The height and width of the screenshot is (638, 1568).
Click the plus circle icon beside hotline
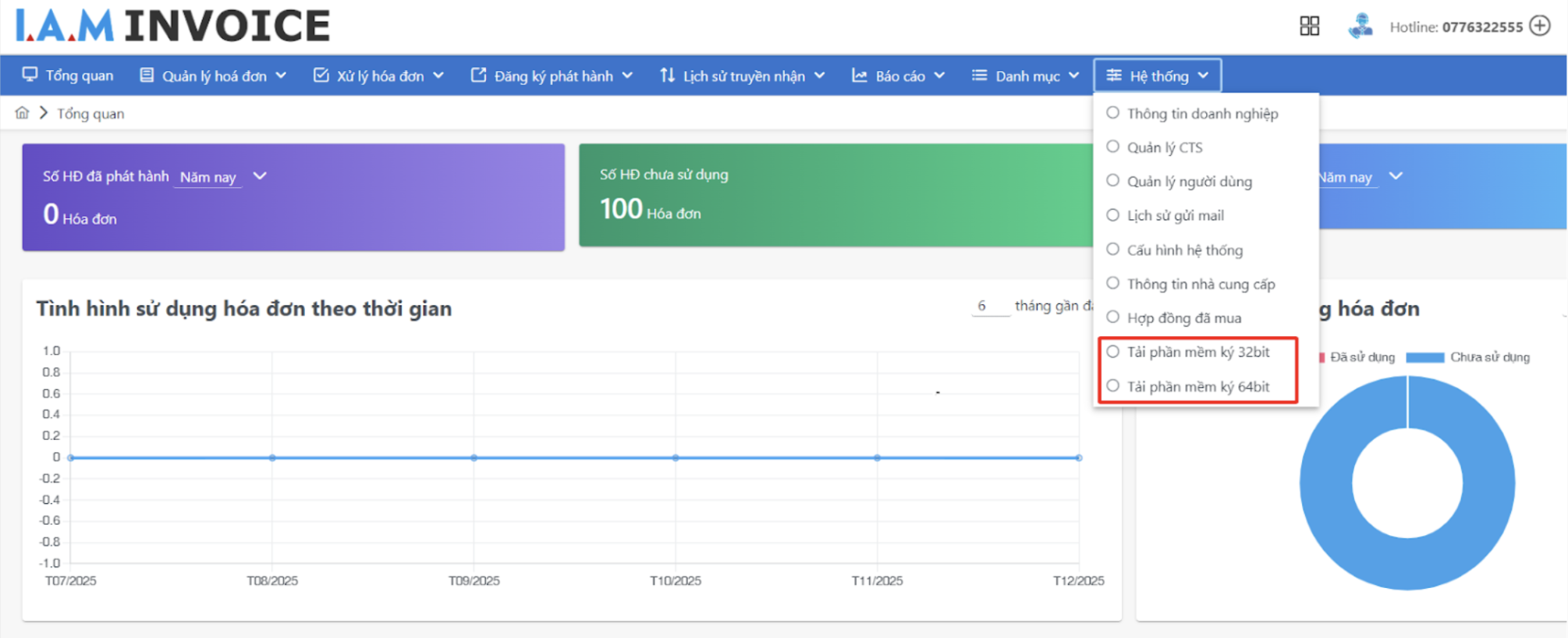pos(1540,26)
